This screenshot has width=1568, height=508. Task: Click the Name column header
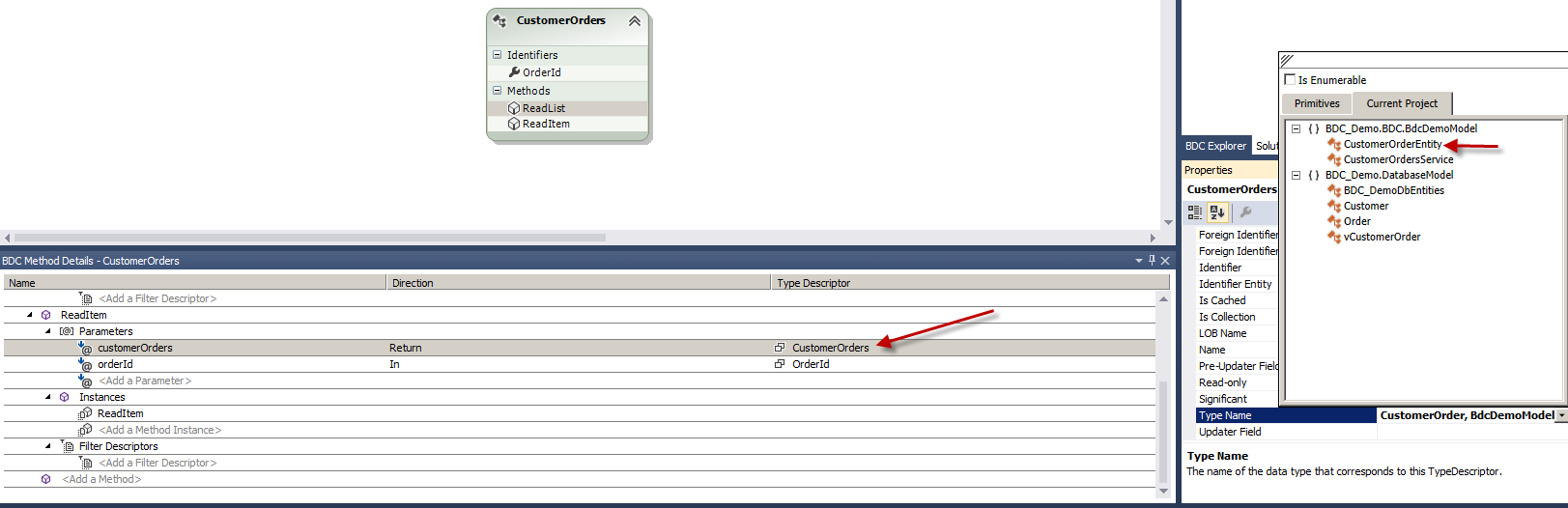click(x=194, y=283)
